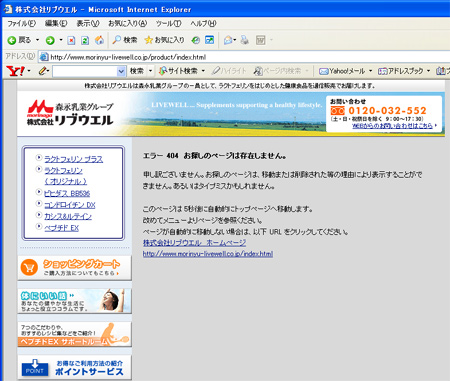Open the ファイル(F) menu

click(21, 24)
